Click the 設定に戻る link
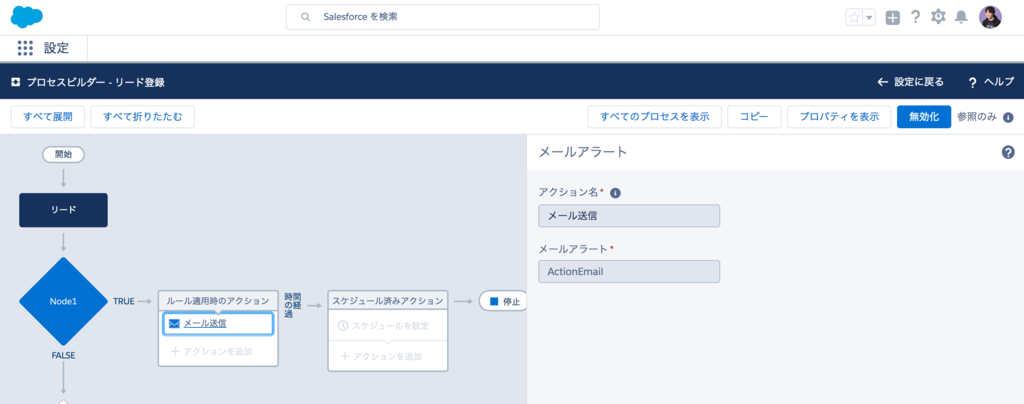The height and width of the screenshot is (404, 1024). click(919, 82)
